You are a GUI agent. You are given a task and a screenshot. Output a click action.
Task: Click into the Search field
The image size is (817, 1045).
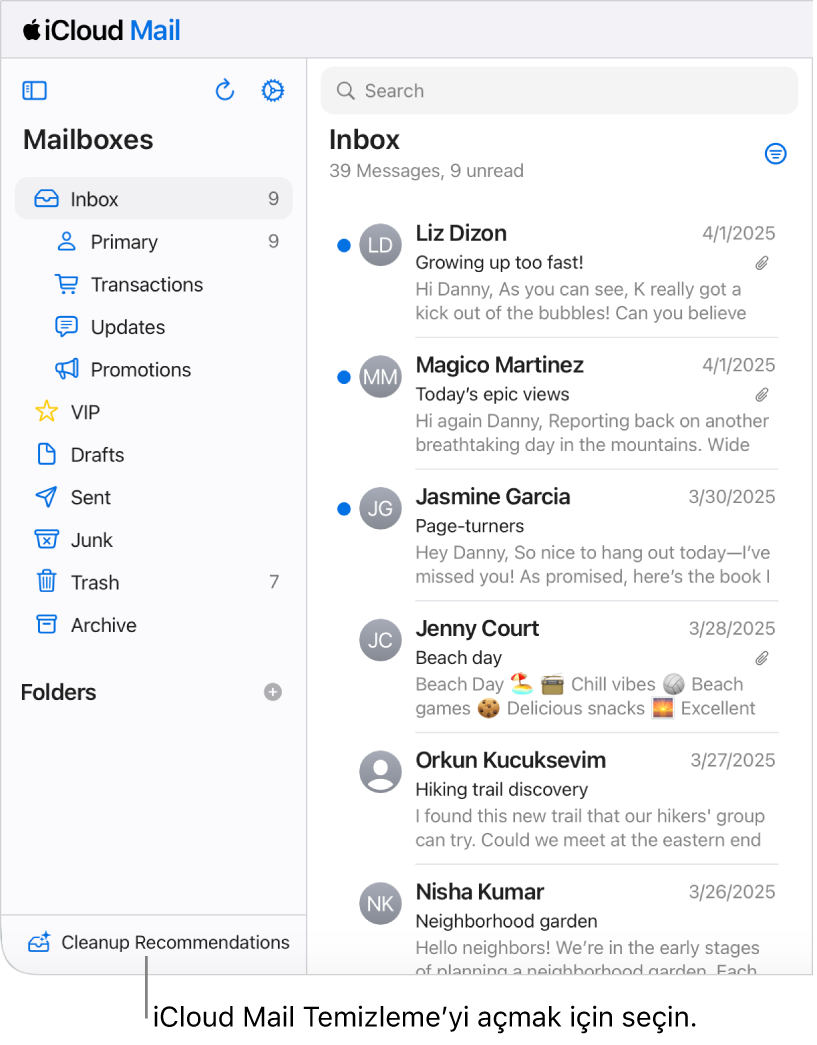tap(559, 91)
